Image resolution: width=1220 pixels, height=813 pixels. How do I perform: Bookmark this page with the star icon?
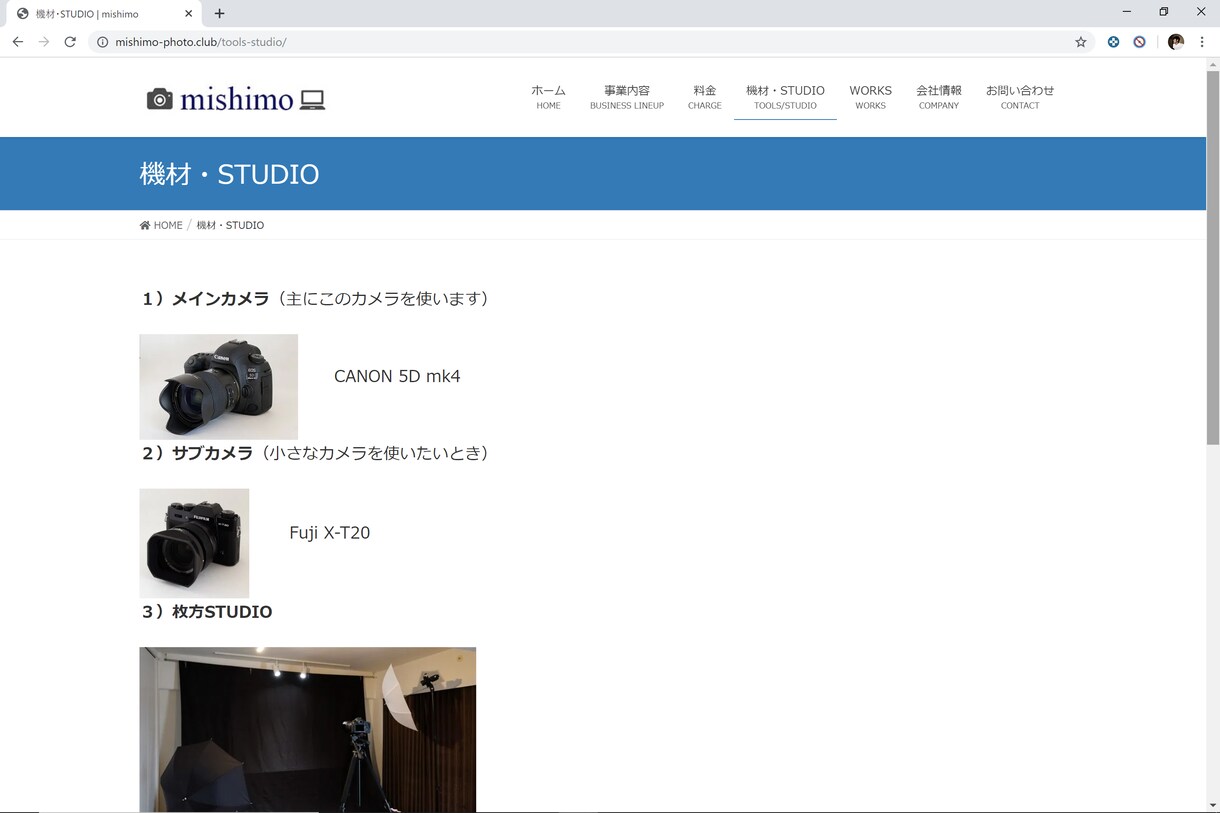tap(1081, 42)
